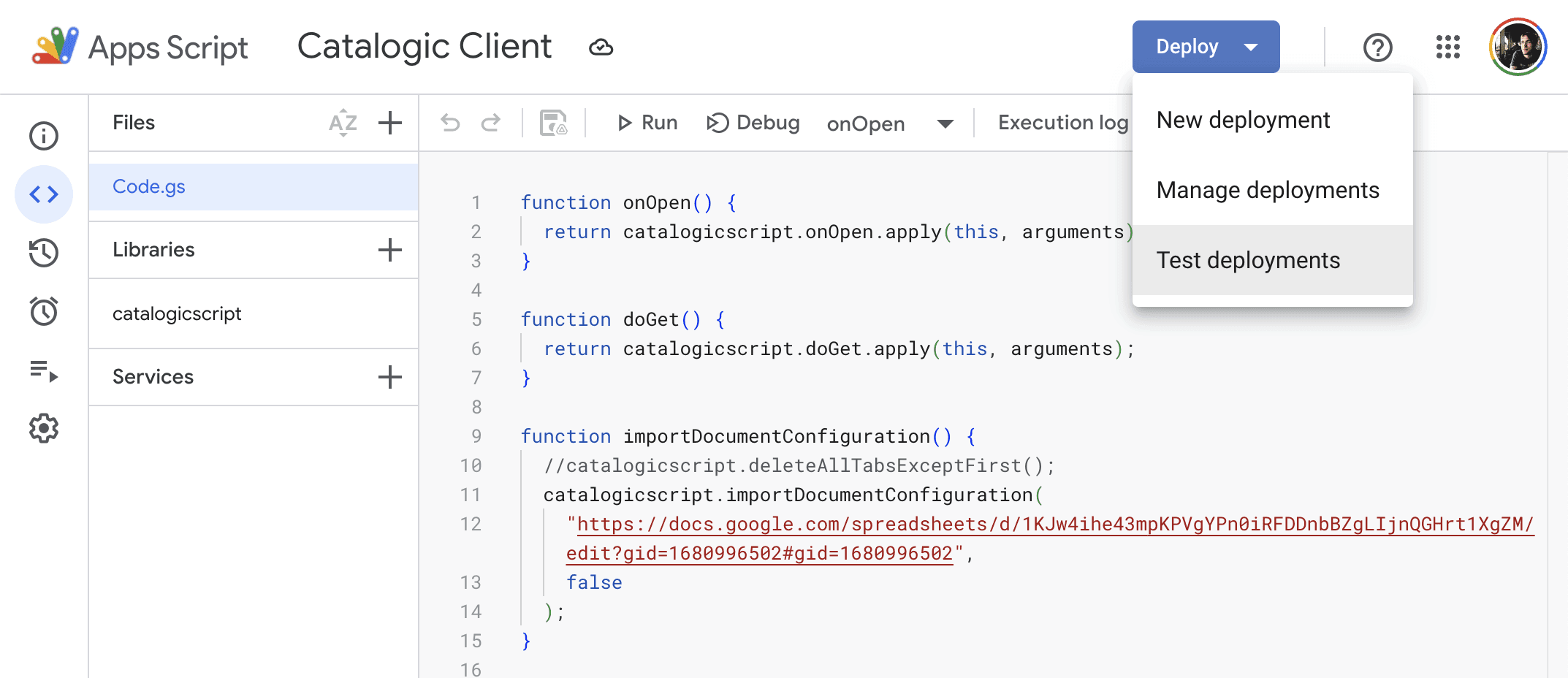1568x678 pixels.
Task: Click the Redo arrow in editor toolbar
Action: coord(491,123)
